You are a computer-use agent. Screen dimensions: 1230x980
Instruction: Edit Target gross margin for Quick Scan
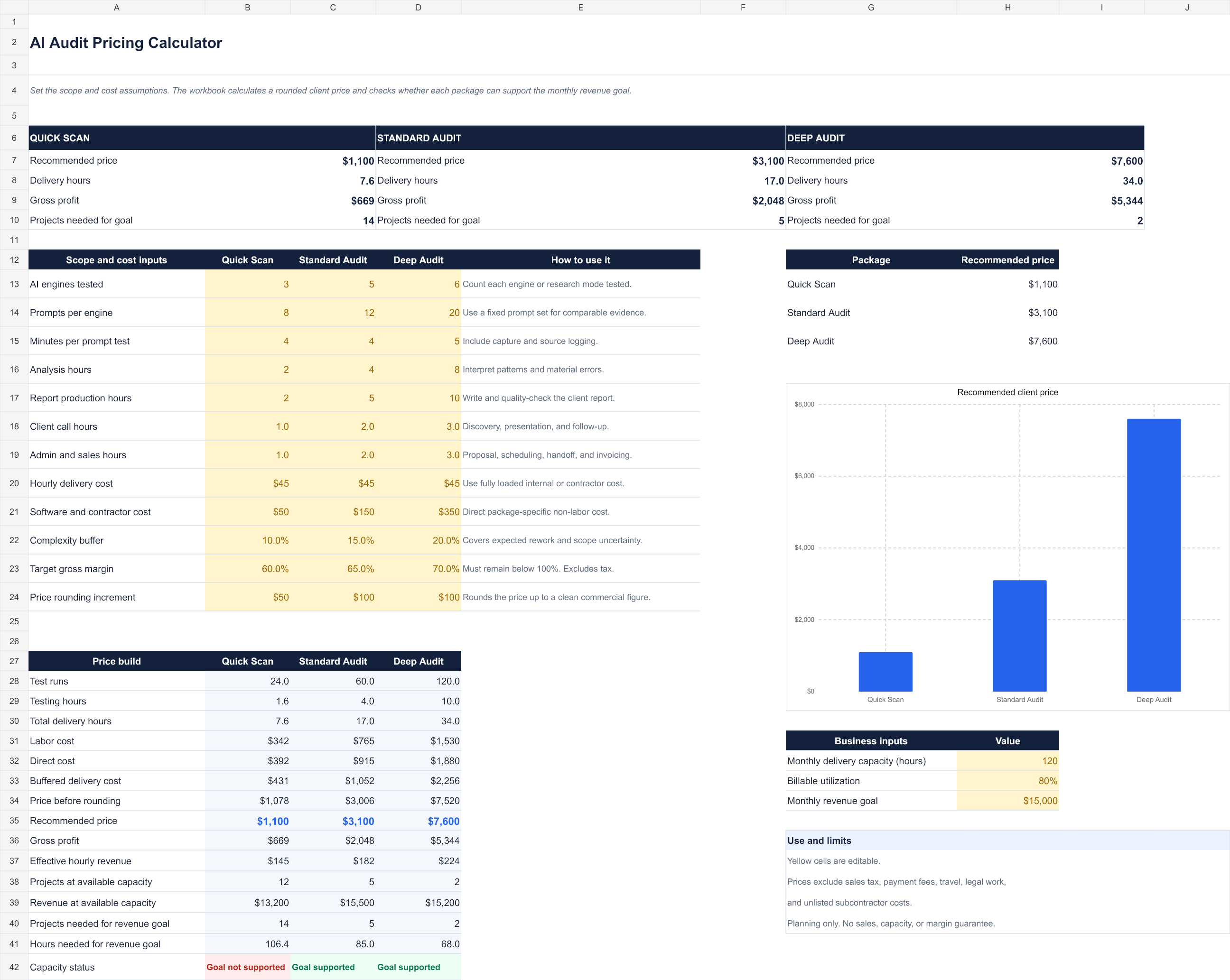tap(248, 569)
